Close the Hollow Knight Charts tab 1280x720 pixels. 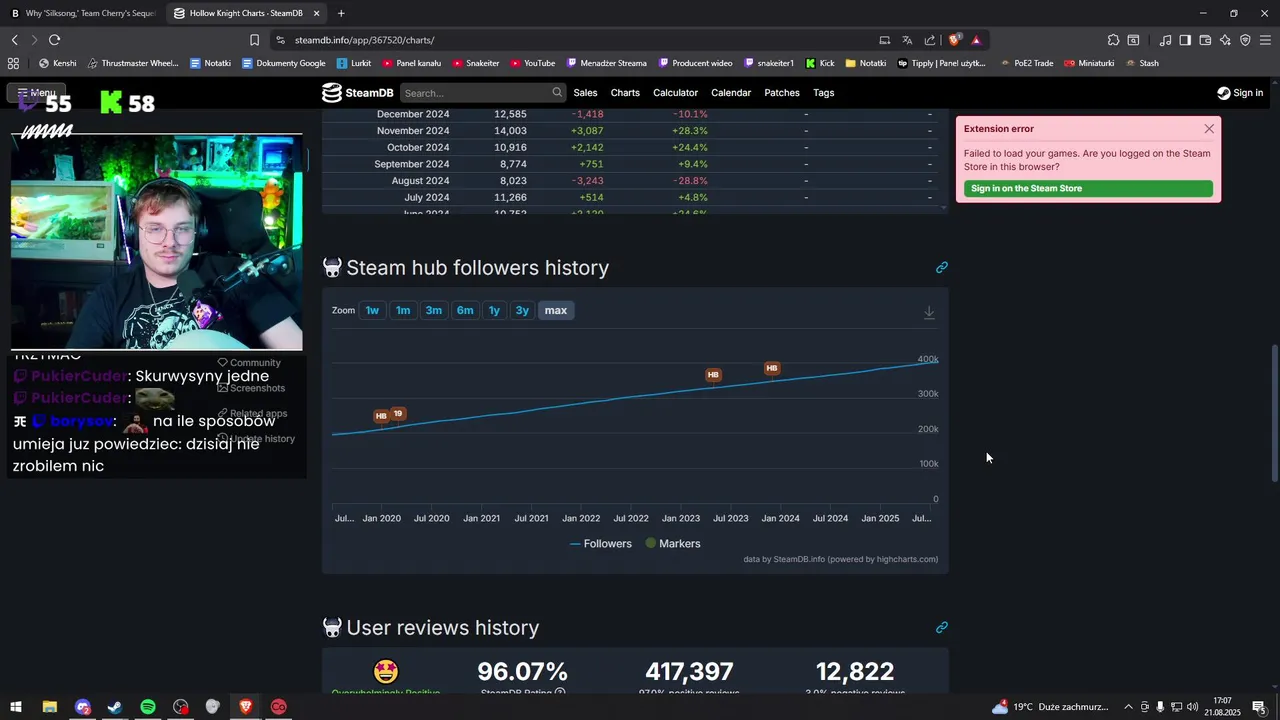click(x=317, y=13)
